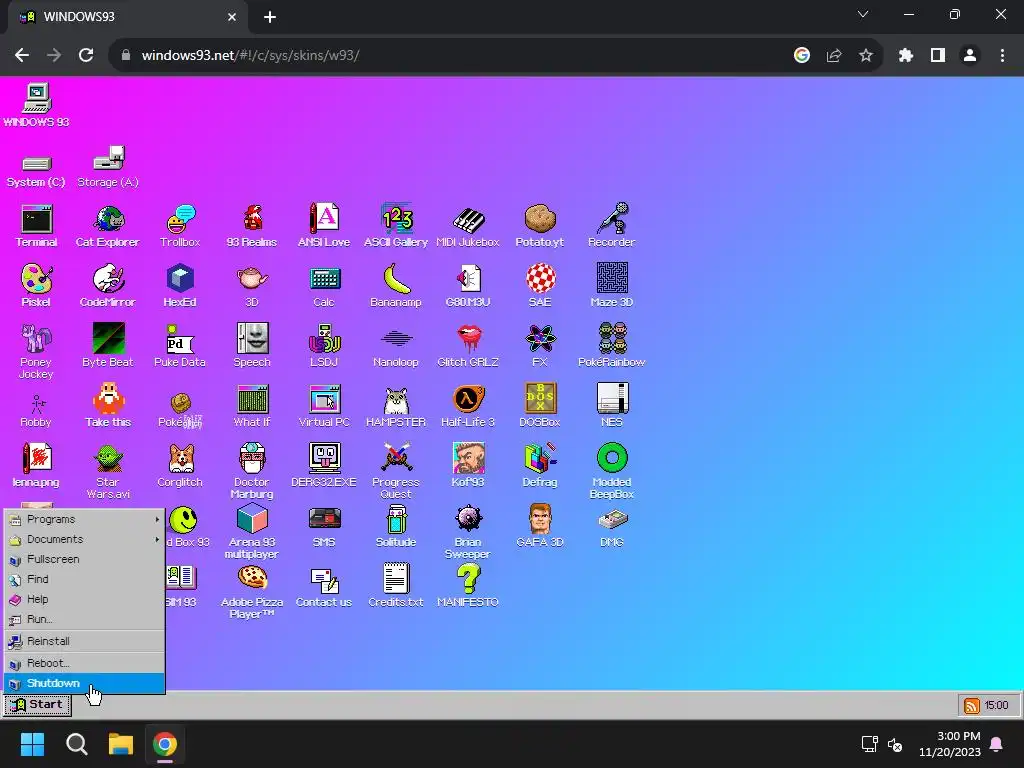The height and width of the screenshot is (768, 1024).
Task: Launch Modded BeepBox green ring icon
Action: [612, 472]
